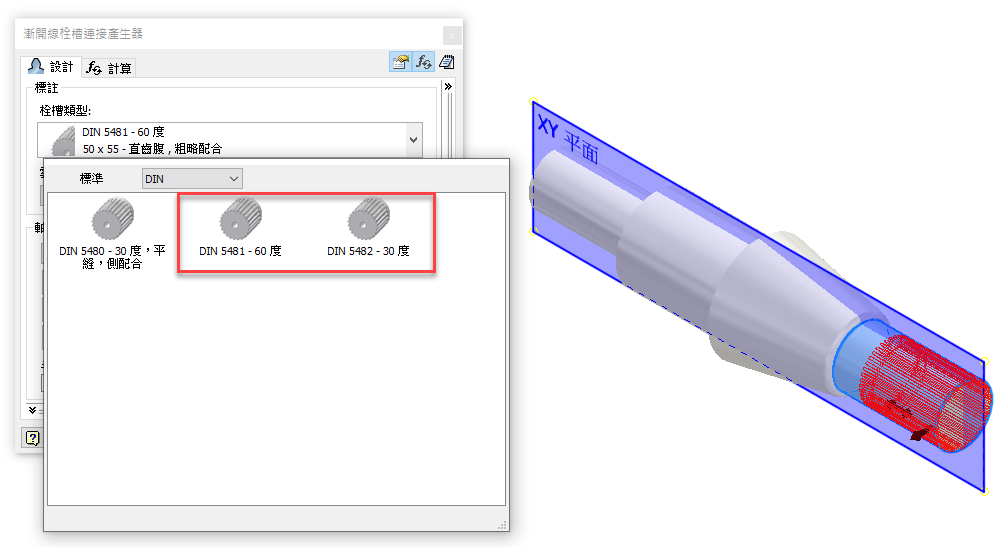Click the yellow help question mark icon
The image size is (1003, 547).
(33, 438)
